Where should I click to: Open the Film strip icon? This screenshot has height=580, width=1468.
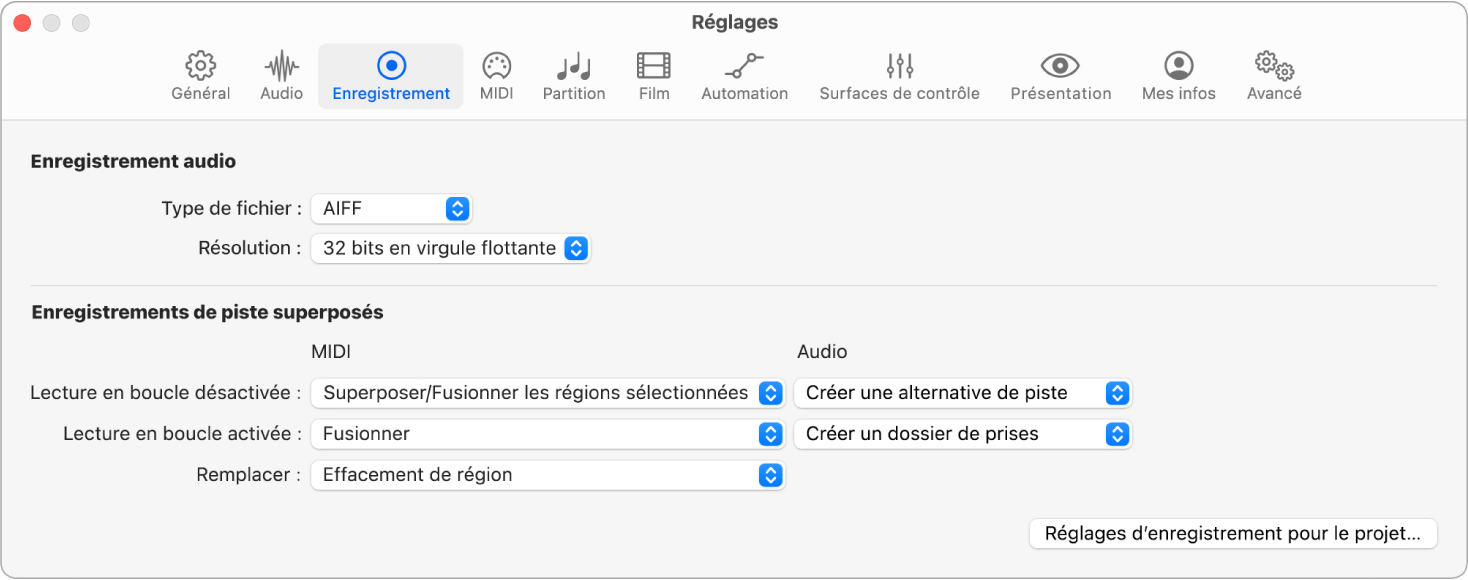pos(654,67)
